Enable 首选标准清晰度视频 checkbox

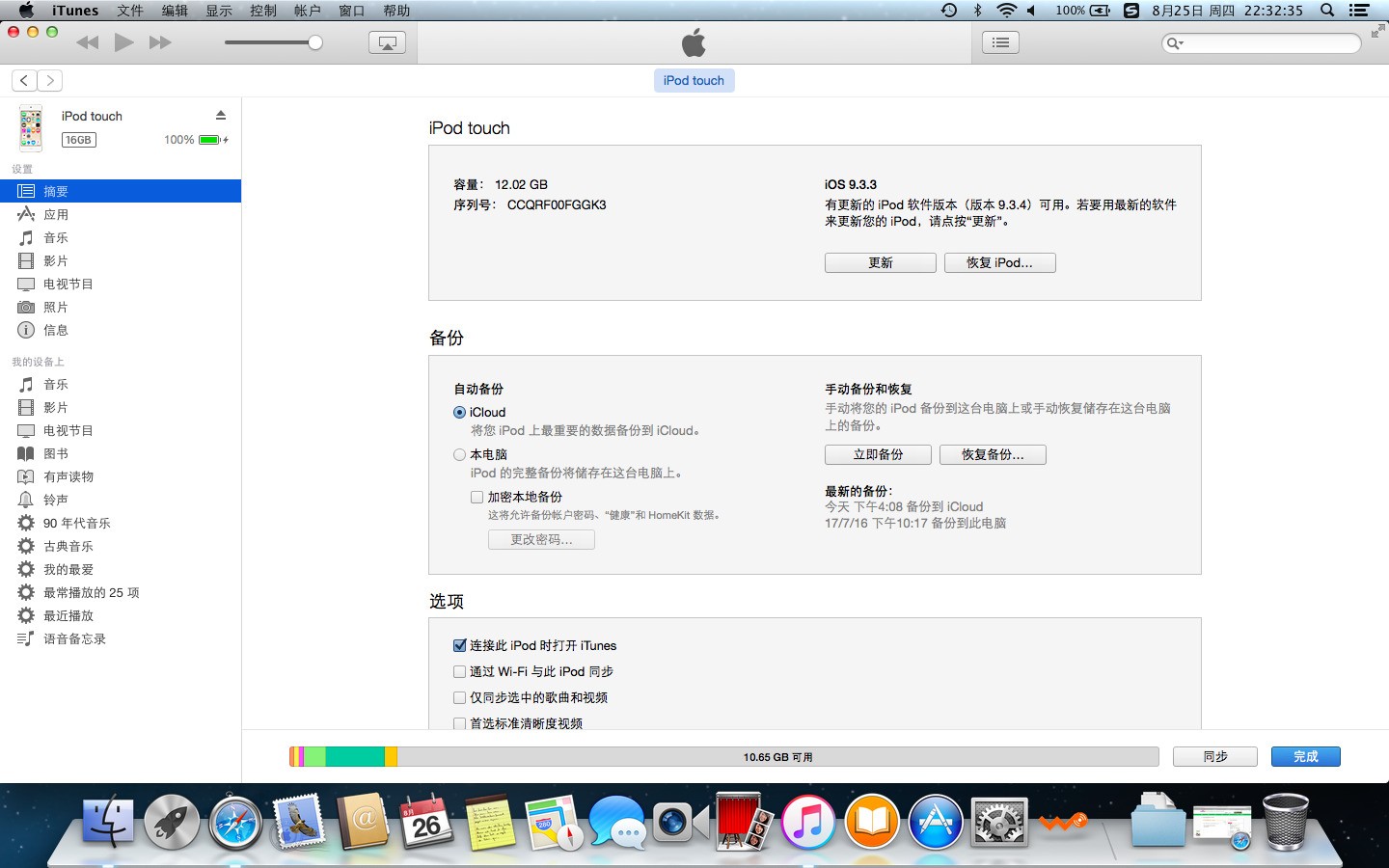pyautogui.click(x=459, y=723)
